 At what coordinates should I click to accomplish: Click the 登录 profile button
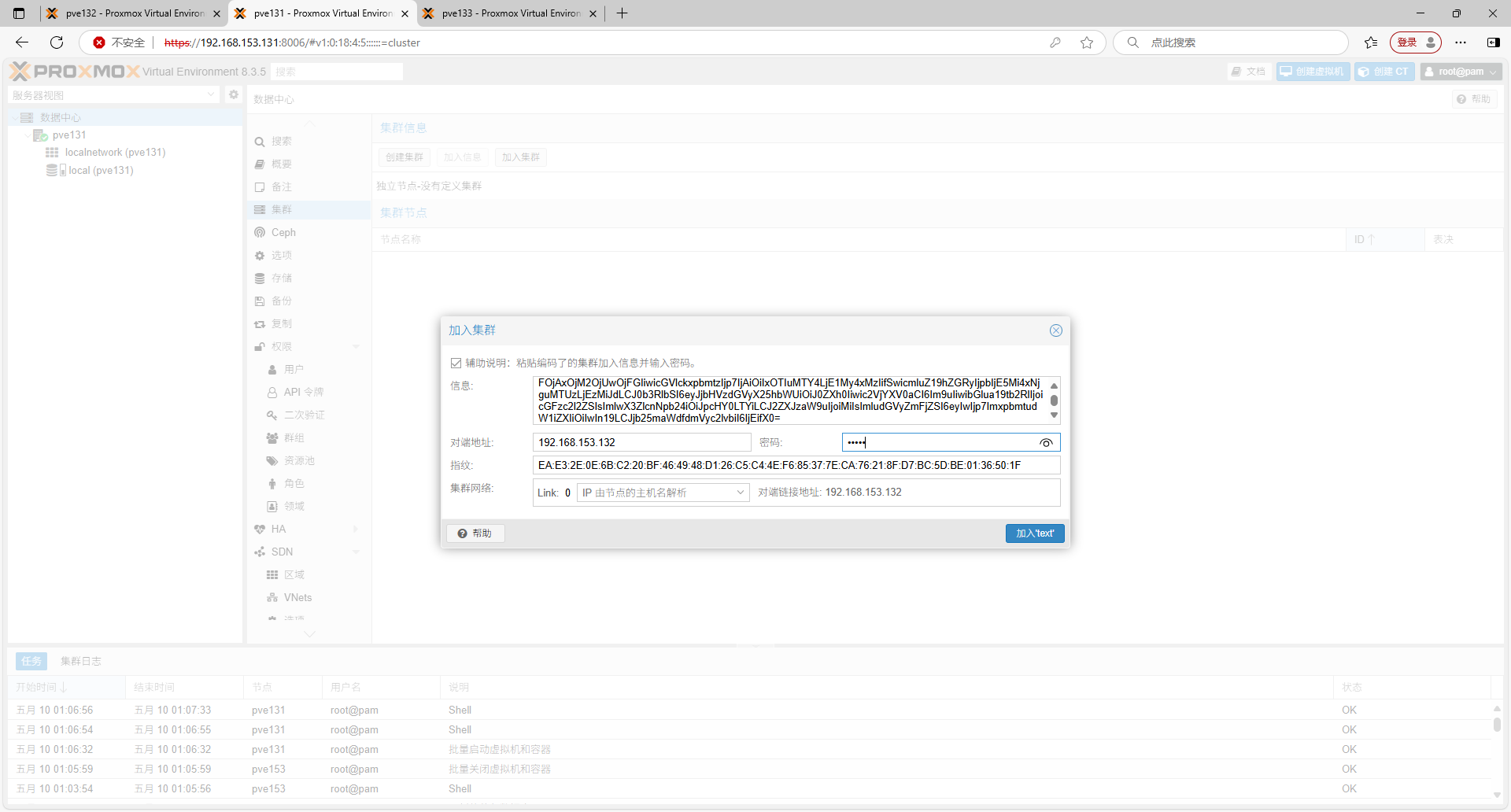click(1416, 42)
